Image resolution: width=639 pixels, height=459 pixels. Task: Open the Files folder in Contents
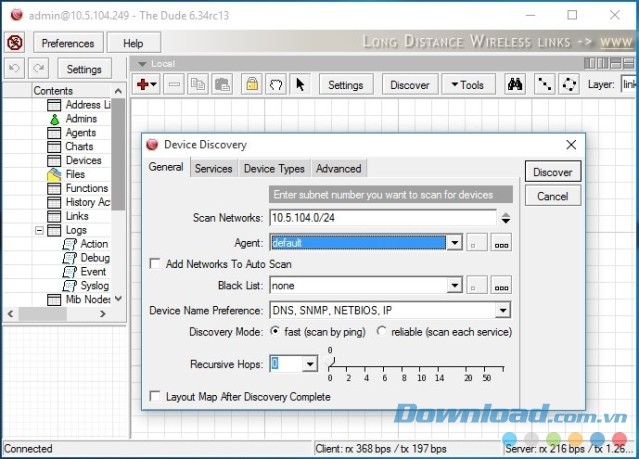(75, 174)
